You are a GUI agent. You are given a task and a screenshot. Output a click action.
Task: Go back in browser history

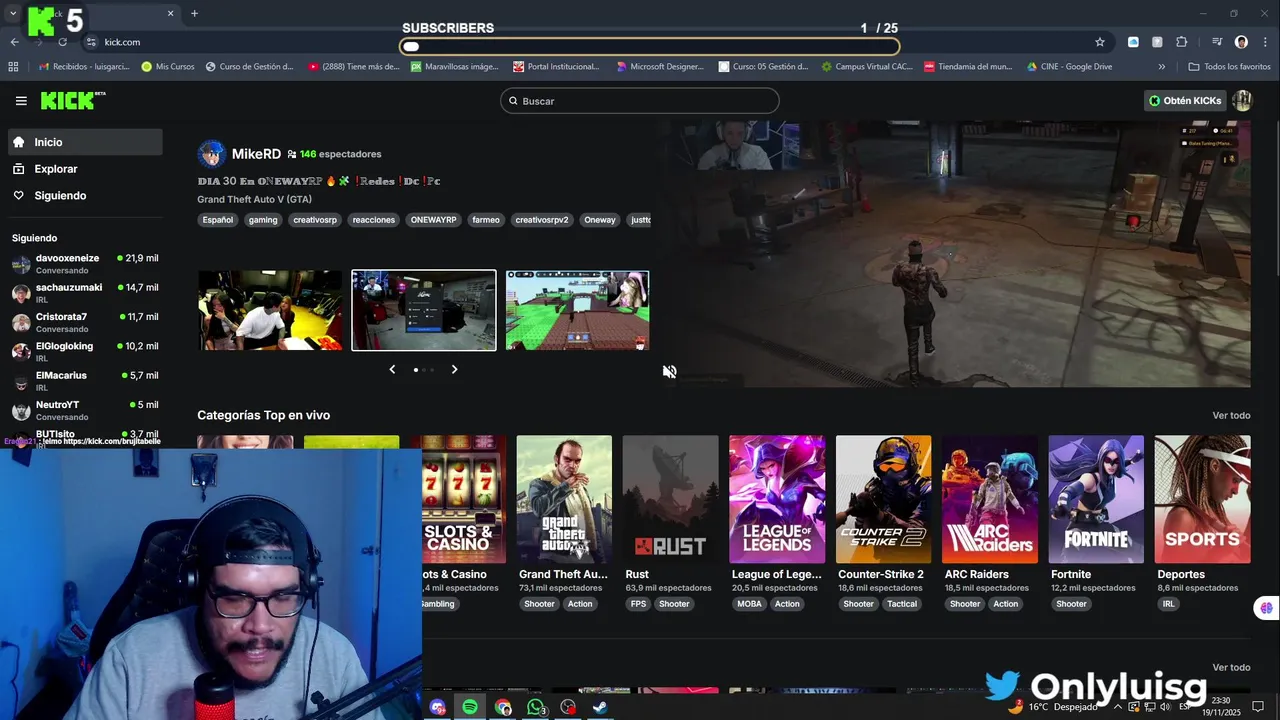(14, 42)
